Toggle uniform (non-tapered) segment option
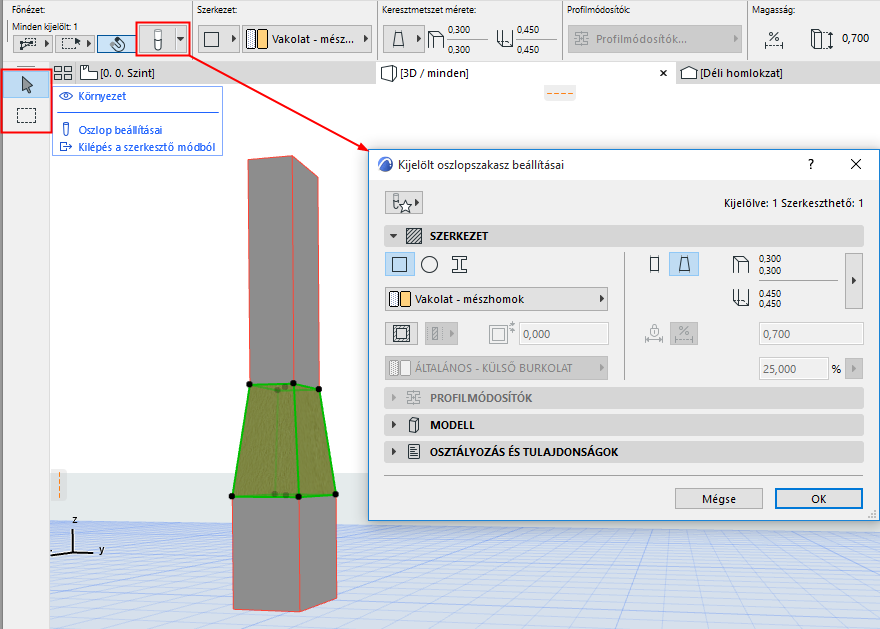 [655, 265]
